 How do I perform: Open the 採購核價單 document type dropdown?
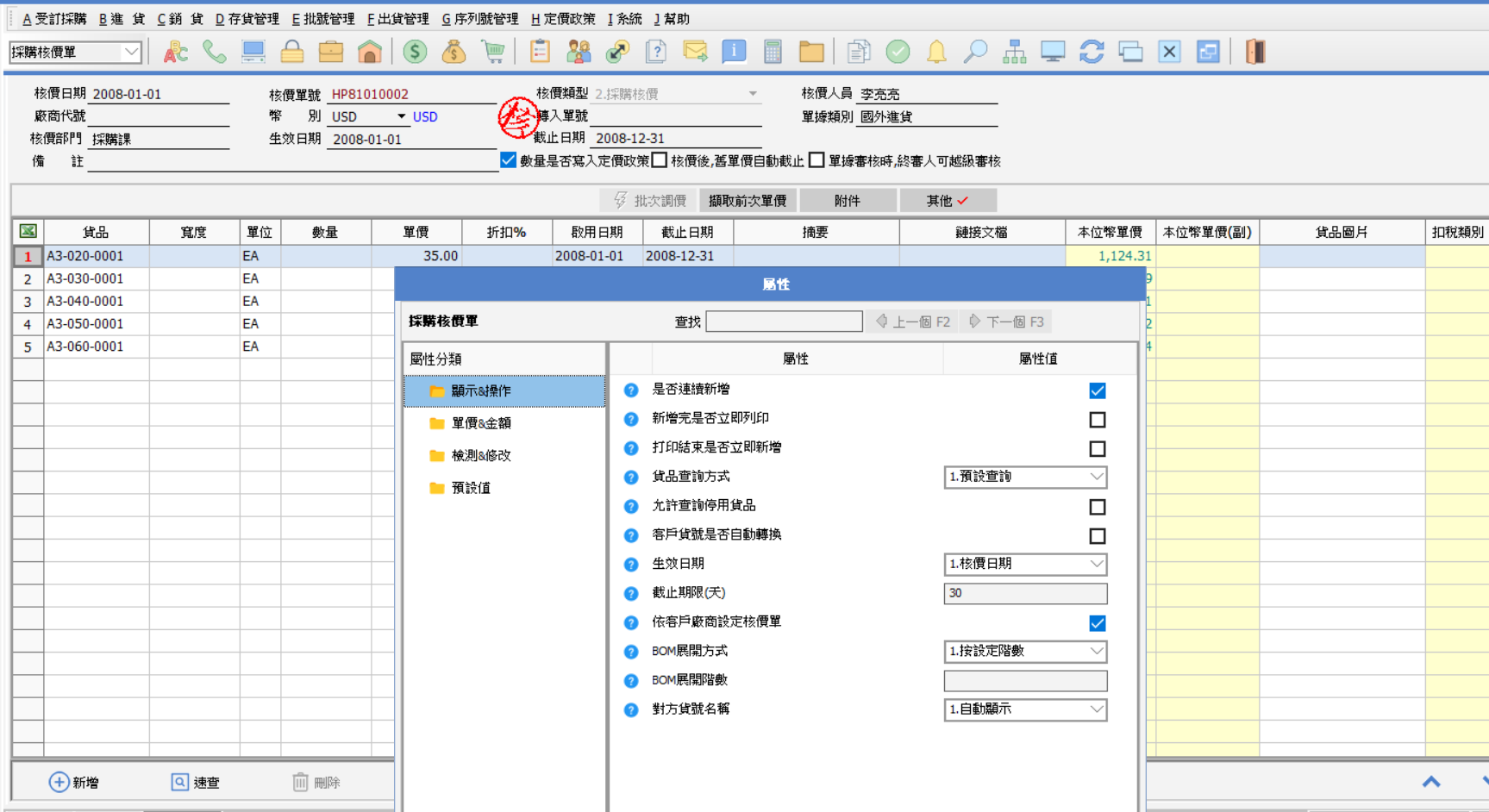[75, 53]
